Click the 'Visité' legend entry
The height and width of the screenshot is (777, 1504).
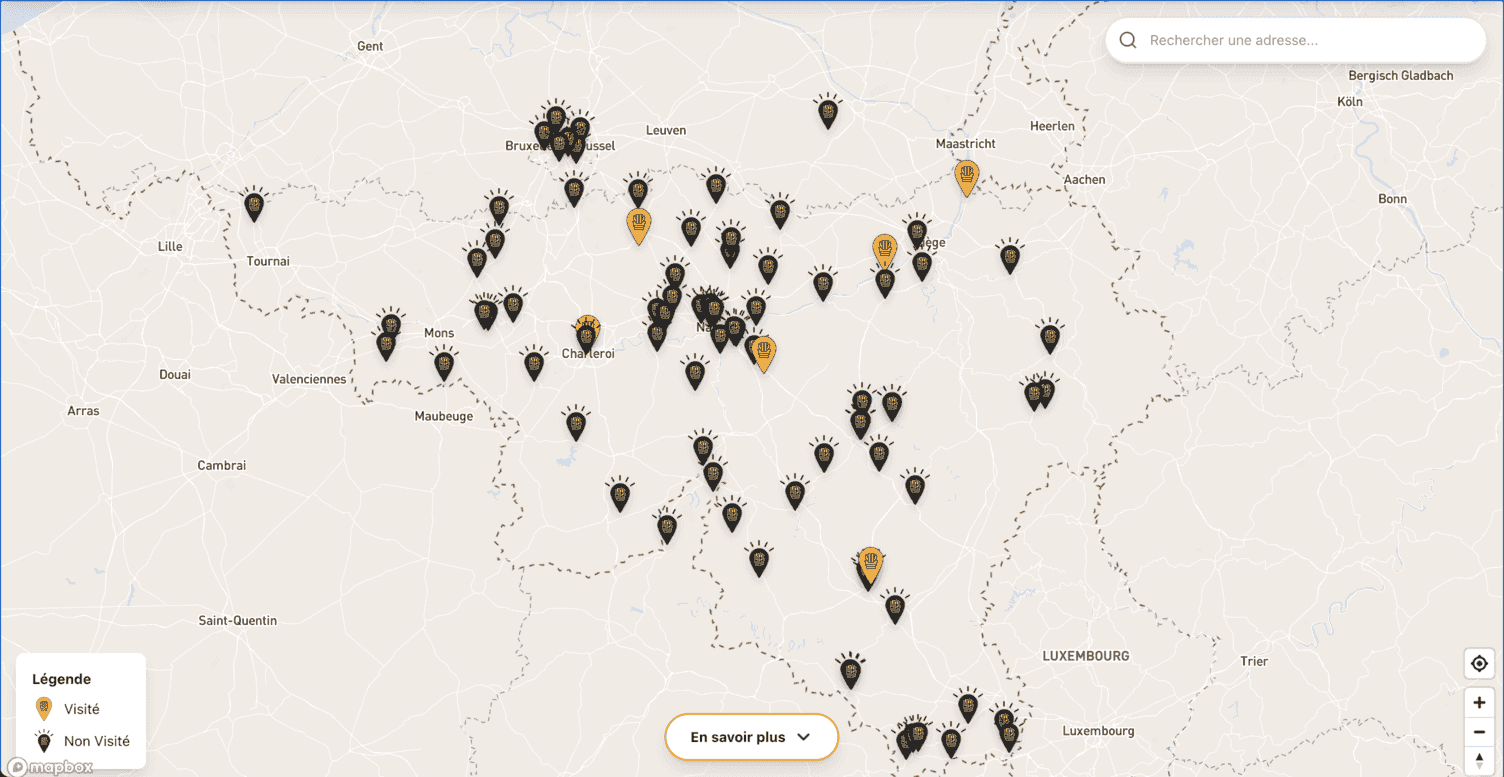tap(81, 709)
